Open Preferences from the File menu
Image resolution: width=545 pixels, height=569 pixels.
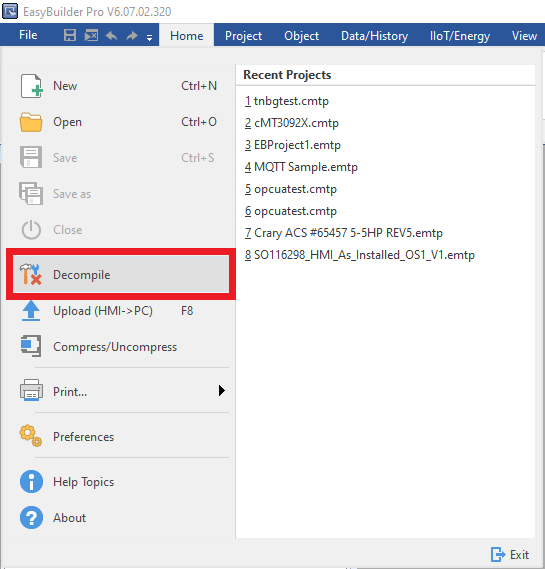coord(121,436)
